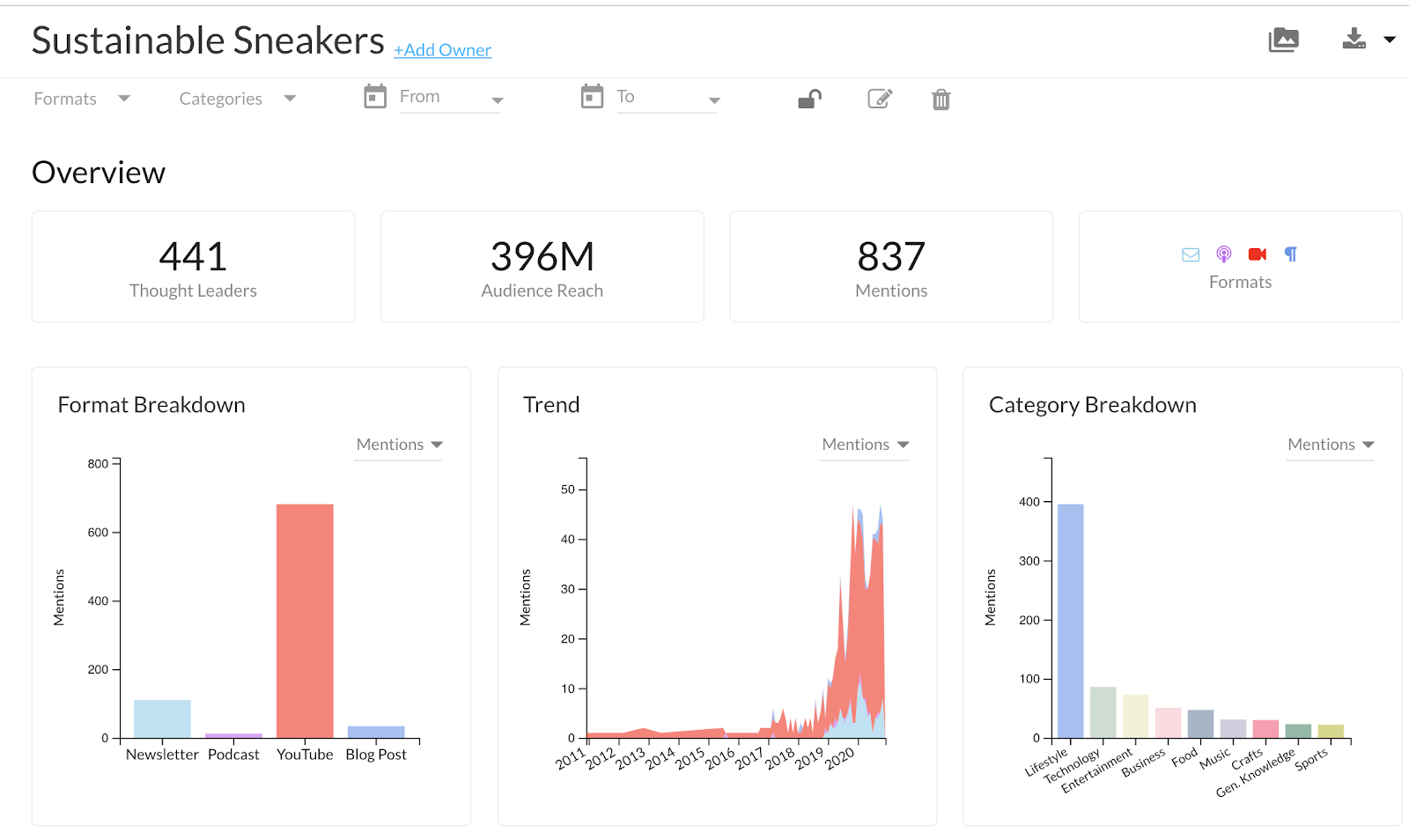1409x840 pixels.
Task: Click the Music category bar
Action: [1233, 728]
